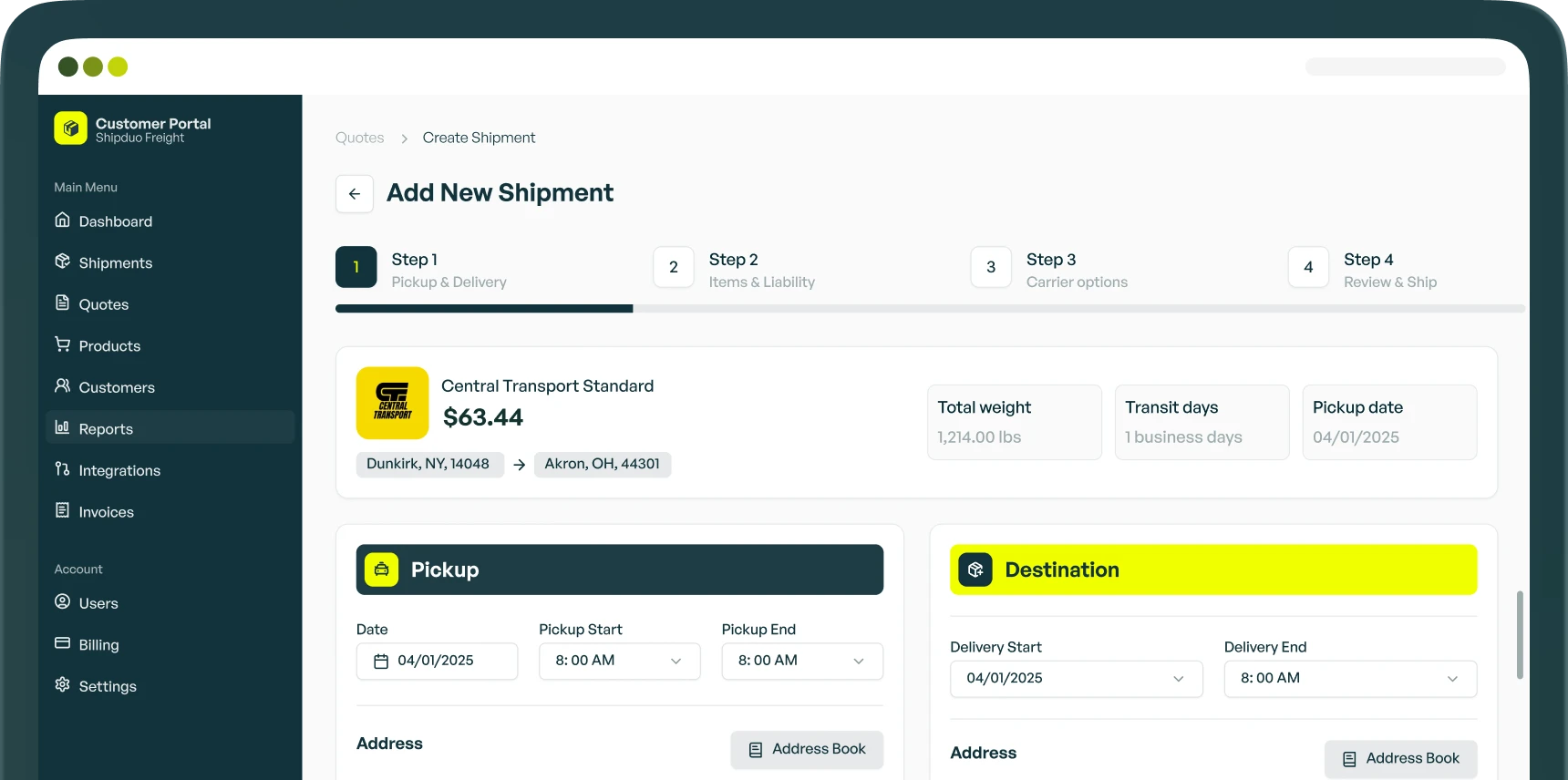The width and height of the screenshot is (1568, 780).
Task: Click the Settings gear icon
Action: pyautogui.click(x=62, y=685)
